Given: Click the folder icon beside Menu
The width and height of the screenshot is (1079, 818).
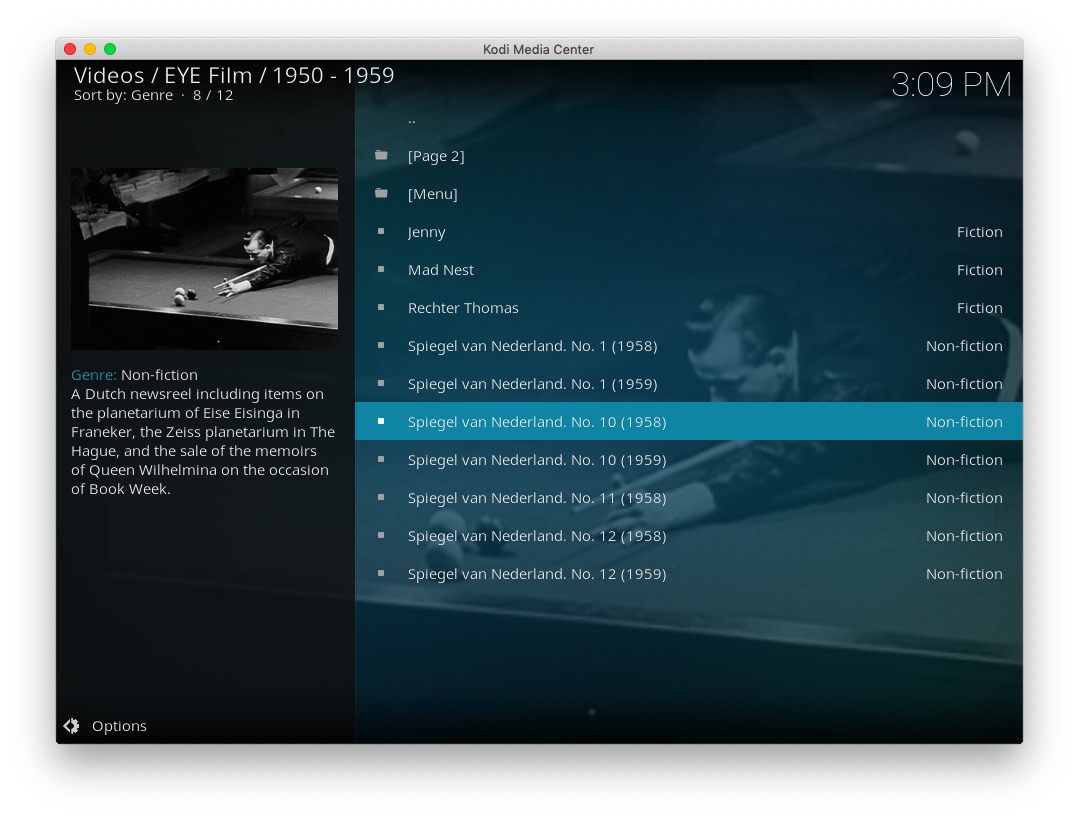Looking at the screenshot, I should (x=381, y=194).
